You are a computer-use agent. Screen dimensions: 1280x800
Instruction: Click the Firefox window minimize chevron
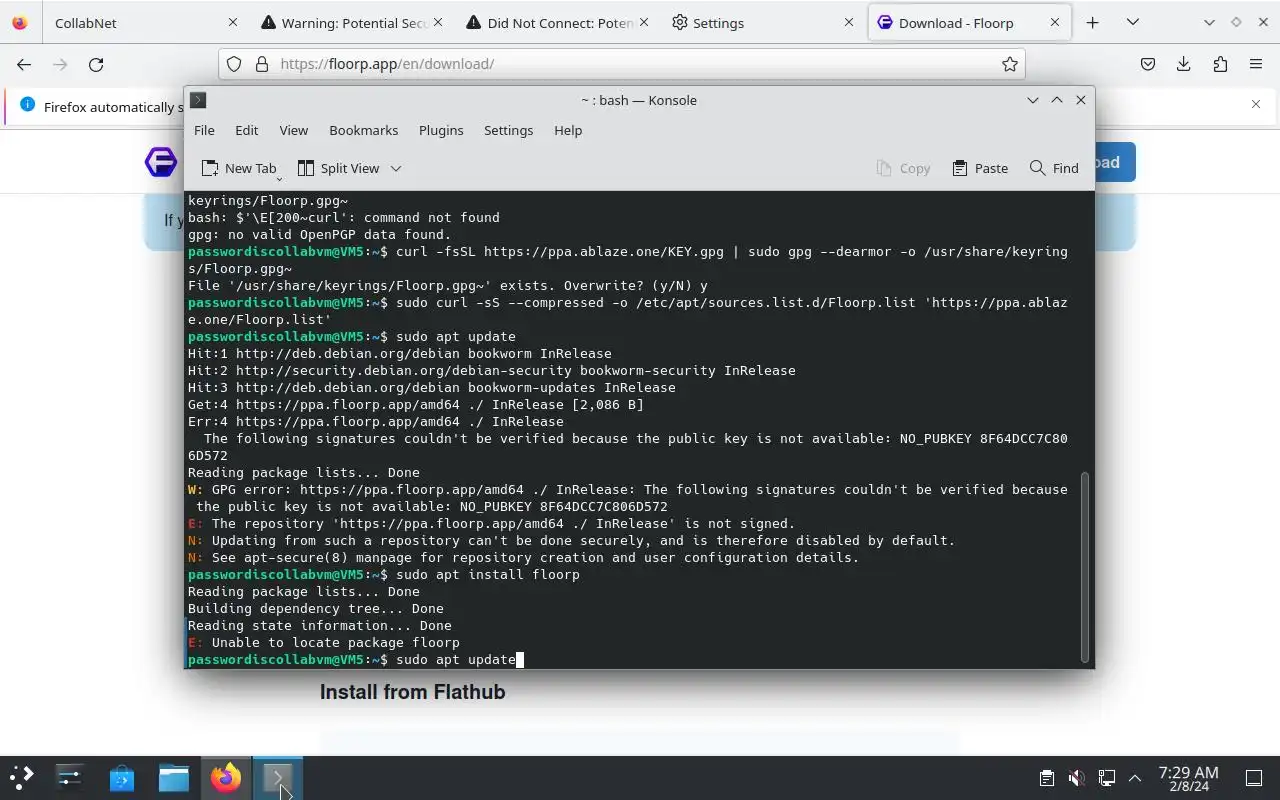tap(1209, 22)
